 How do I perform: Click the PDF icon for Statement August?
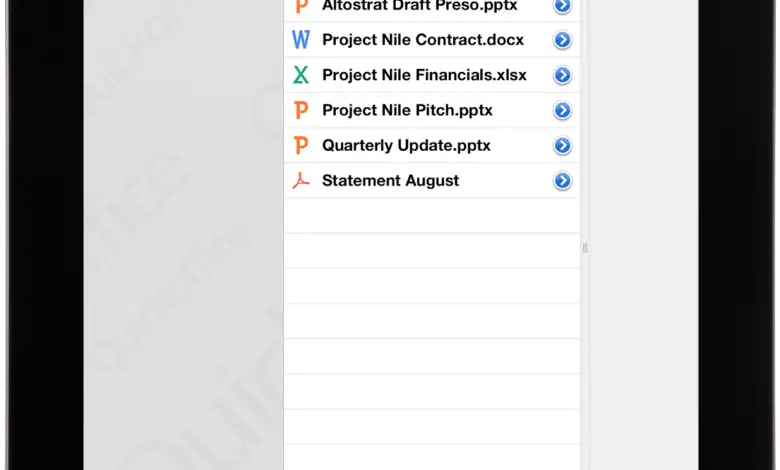point(301,181)
